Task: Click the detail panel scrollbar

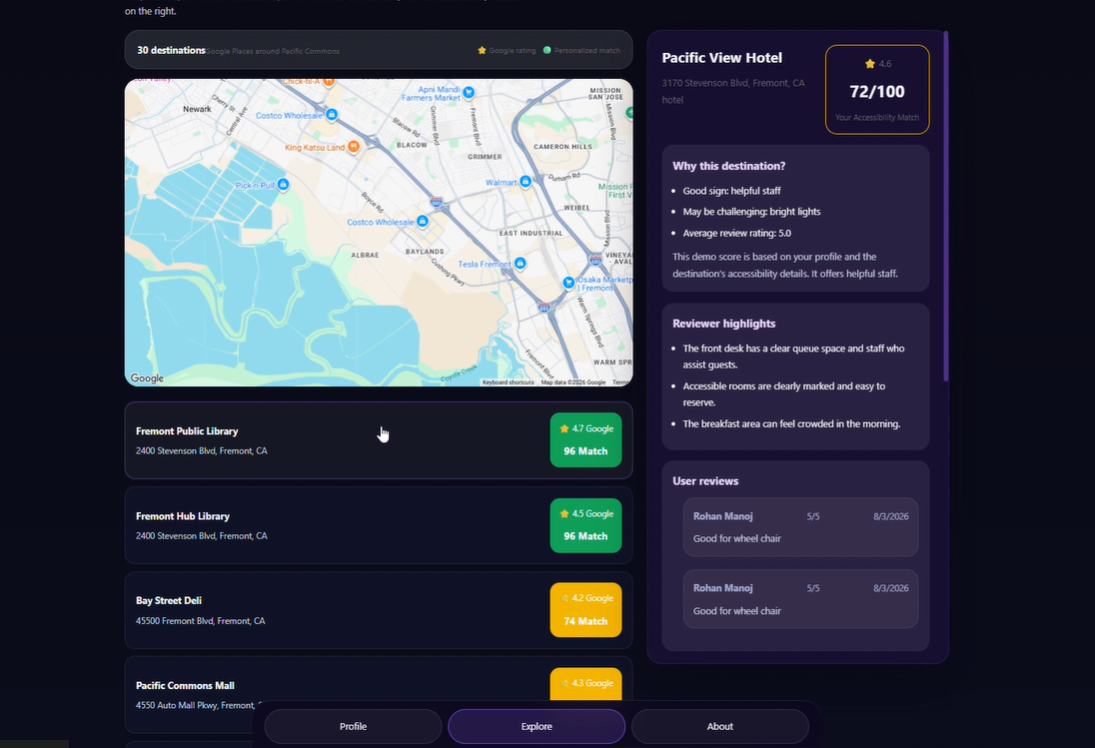Action: 946,206
